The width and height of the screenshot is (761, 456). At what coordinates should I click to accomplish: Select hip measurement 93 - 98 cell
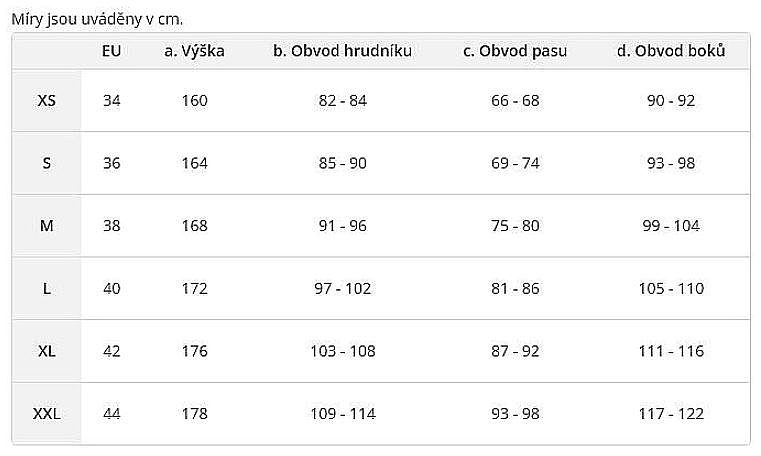[671, 163]
